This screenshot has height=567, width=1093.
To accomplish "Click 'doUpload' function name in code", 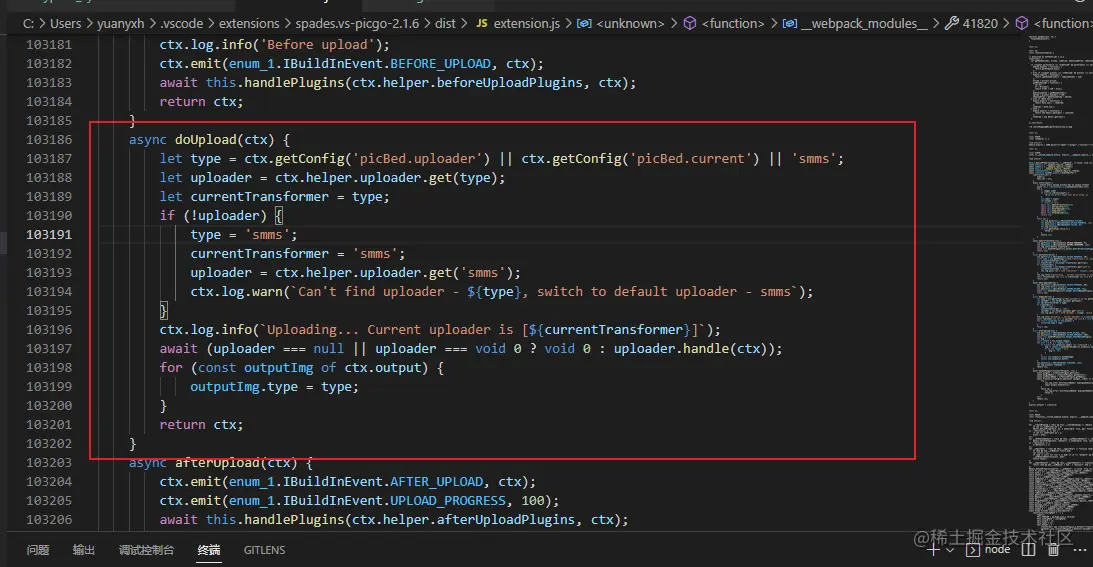I will pyautogui.click(x=206, y=139).
